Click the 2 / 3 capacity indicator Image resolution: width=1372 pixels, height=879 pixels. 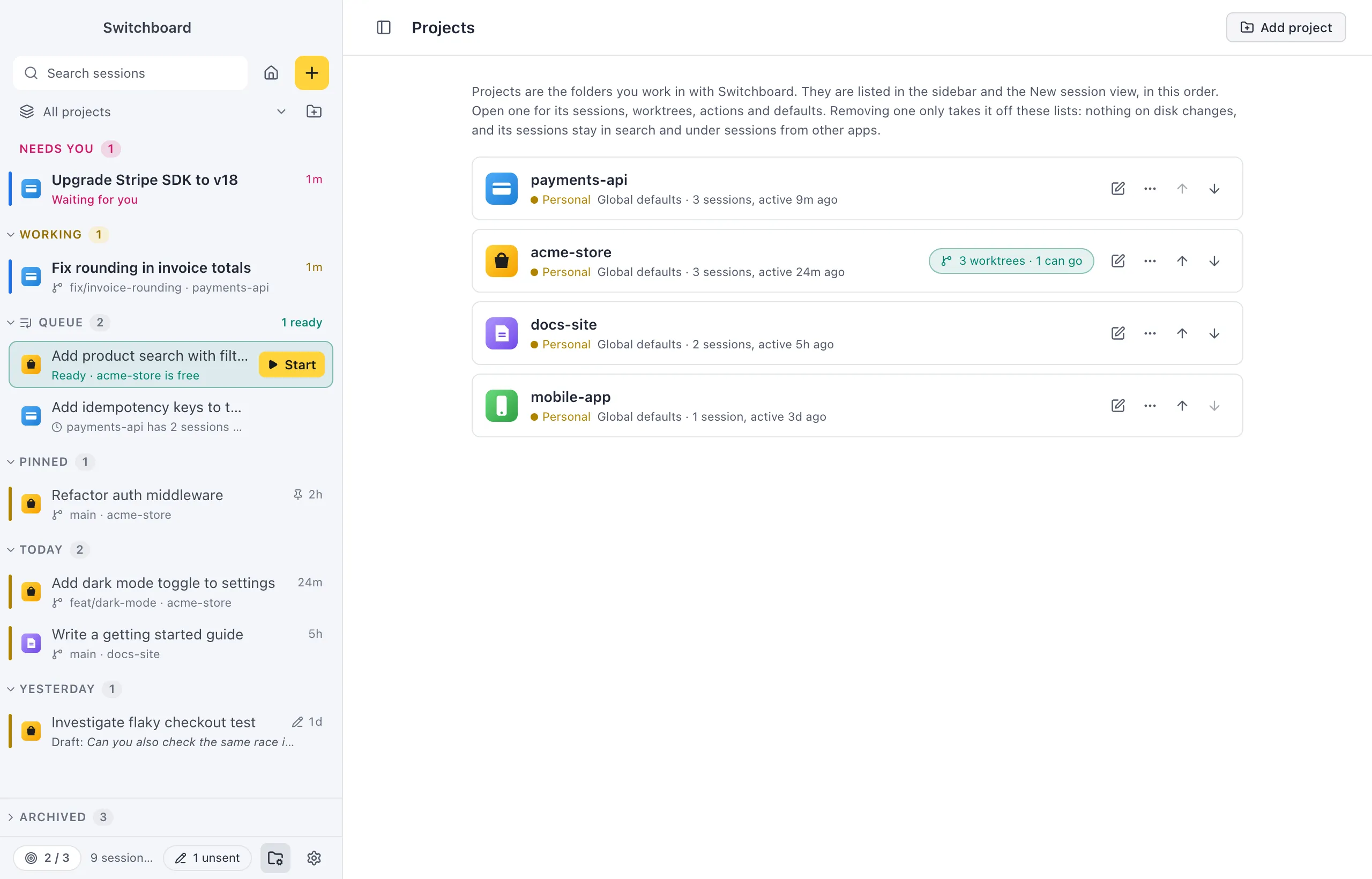(x=47, y=858)
